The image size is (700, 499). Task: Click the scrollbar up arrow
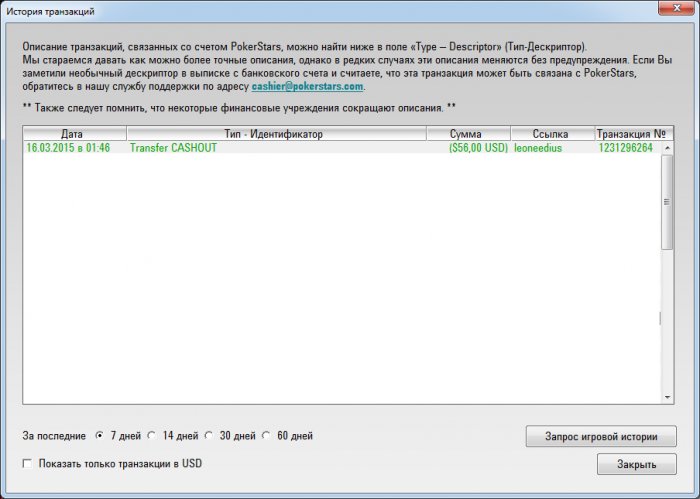pyautogui.click(x=667, y=148)
